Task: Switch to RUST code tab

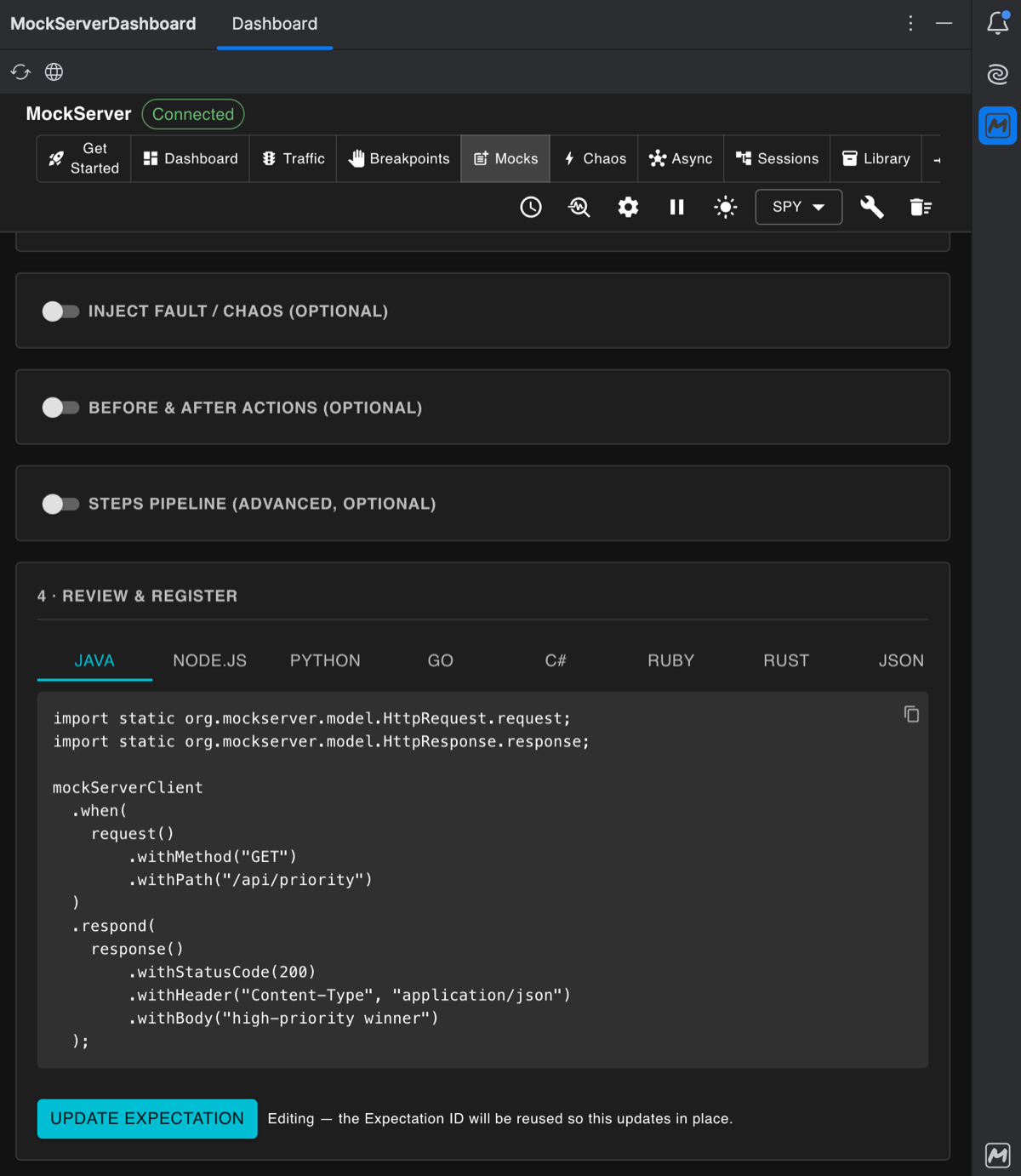Action: 786,660
